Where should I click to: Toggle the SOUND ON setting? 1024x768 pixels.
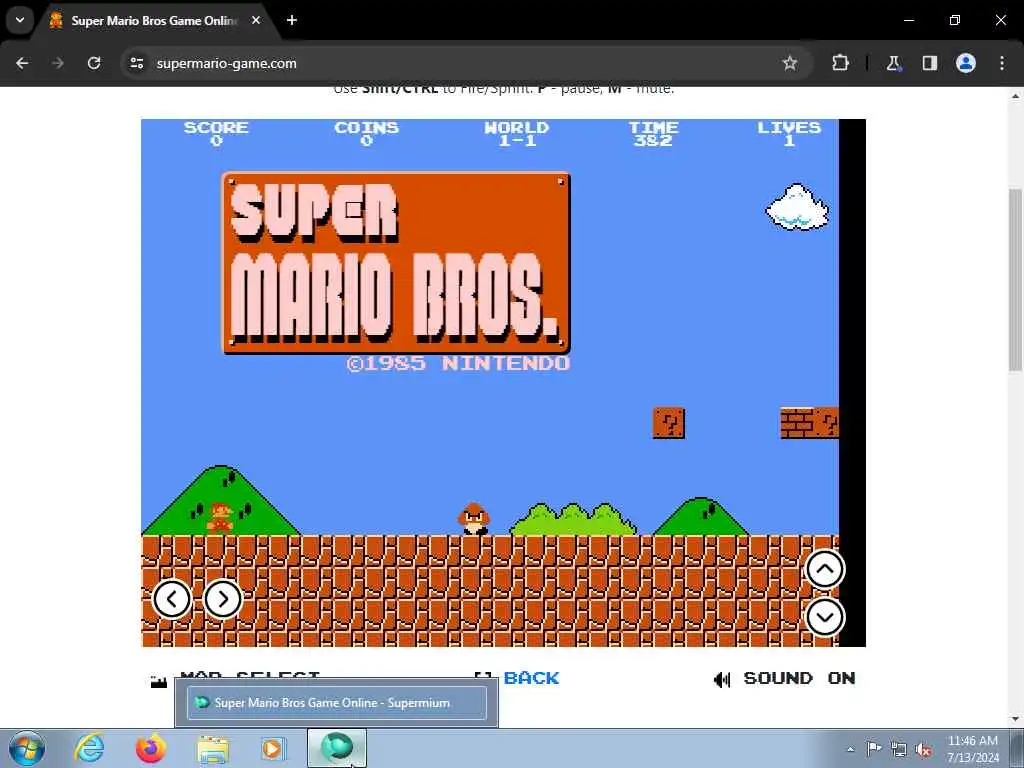799,679
